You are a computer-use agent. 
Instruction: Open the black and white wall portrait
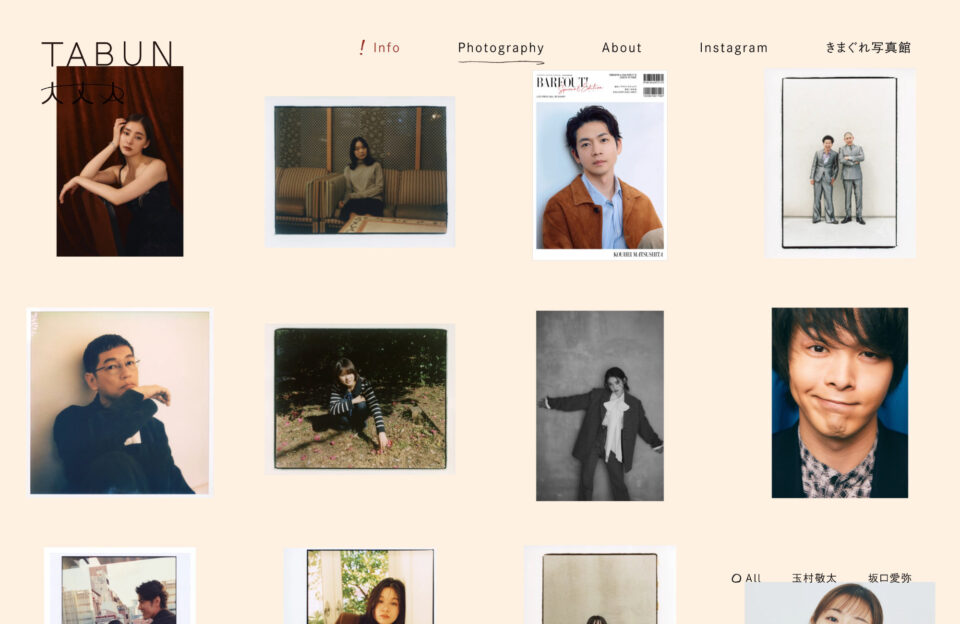pos(600,405)
